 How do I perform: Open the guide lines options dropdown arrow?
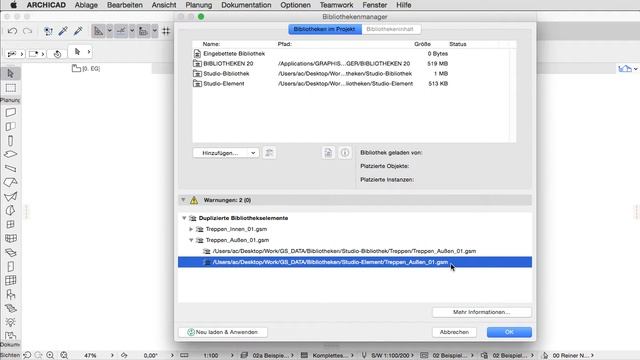109,31
